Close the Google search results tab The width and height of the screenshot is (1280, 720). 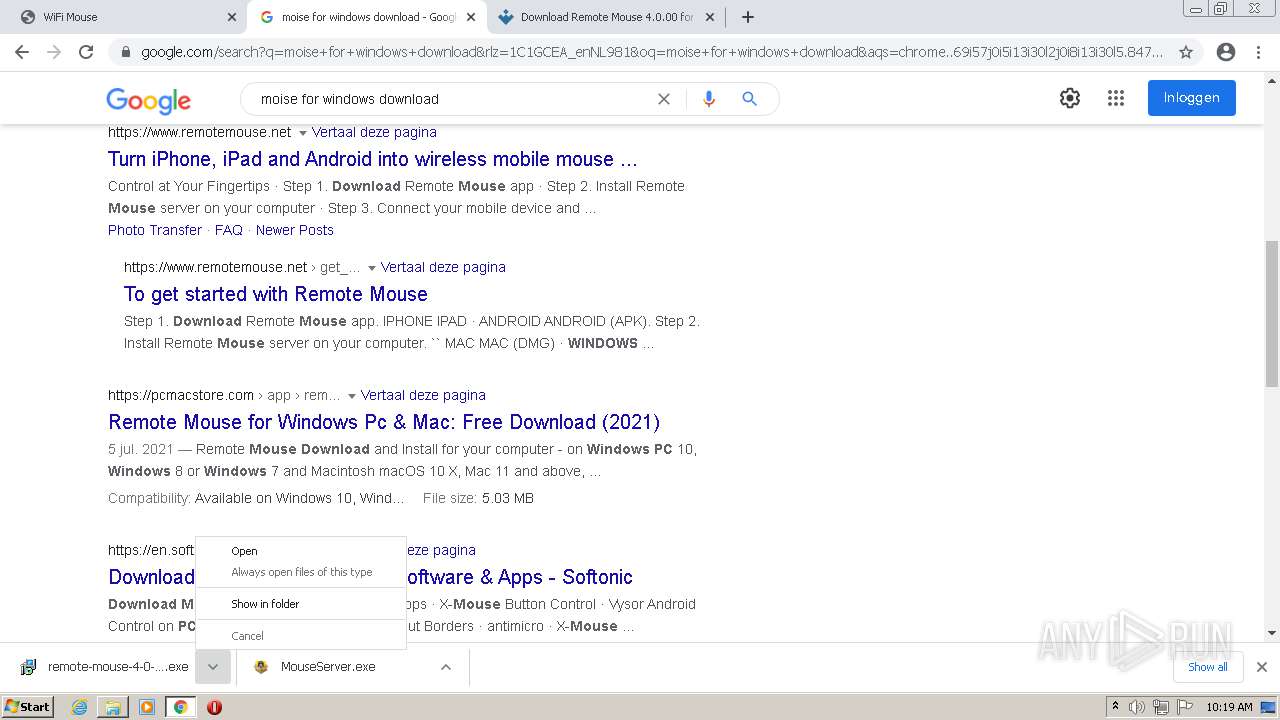pos(471,17)
